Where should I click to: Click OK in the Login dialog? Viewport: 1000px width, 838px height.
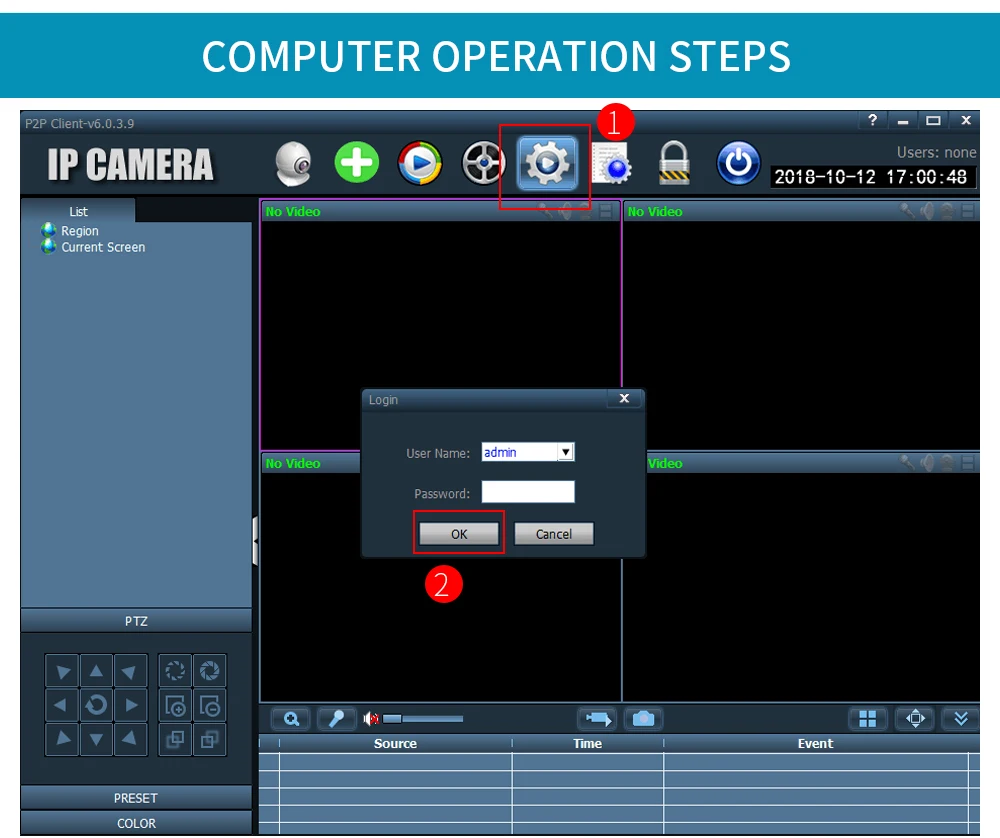[x=459, y=534]
